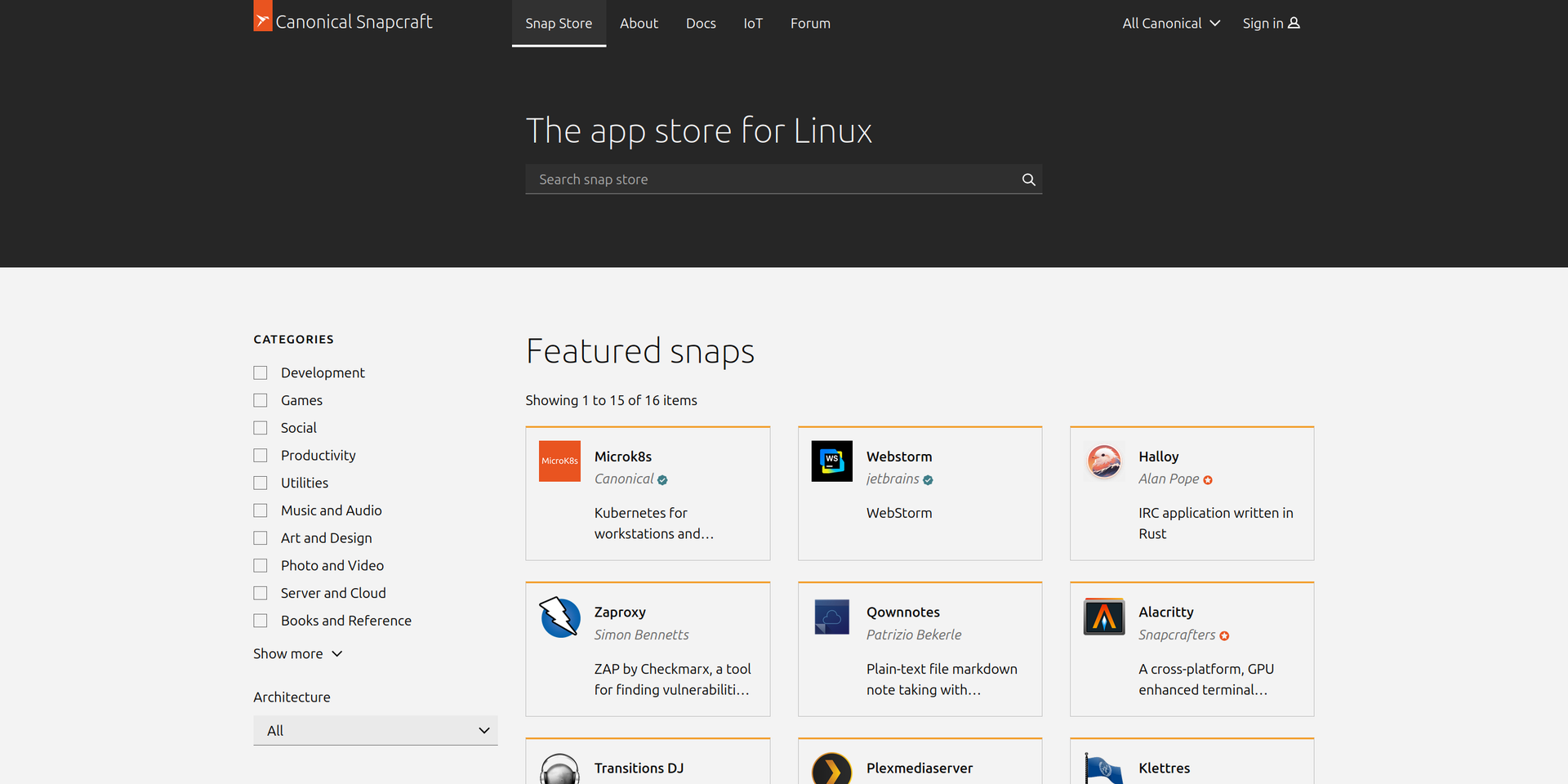Click publisher name Simon Bennetts
This screenshot has width=1568, height=784.
coord(642,635)
